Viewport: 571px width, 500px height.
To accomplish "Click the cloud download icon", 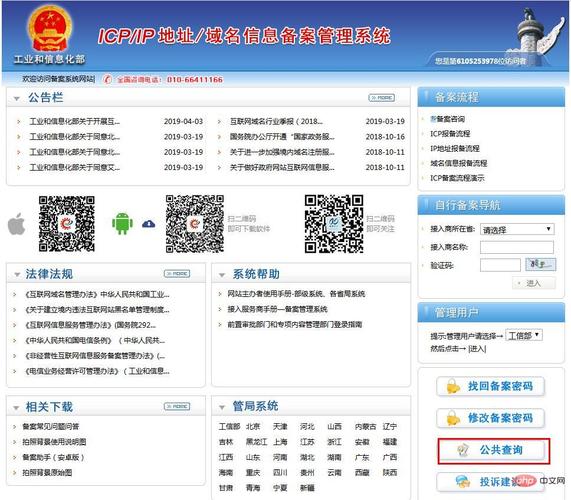I will pos(149,224).
